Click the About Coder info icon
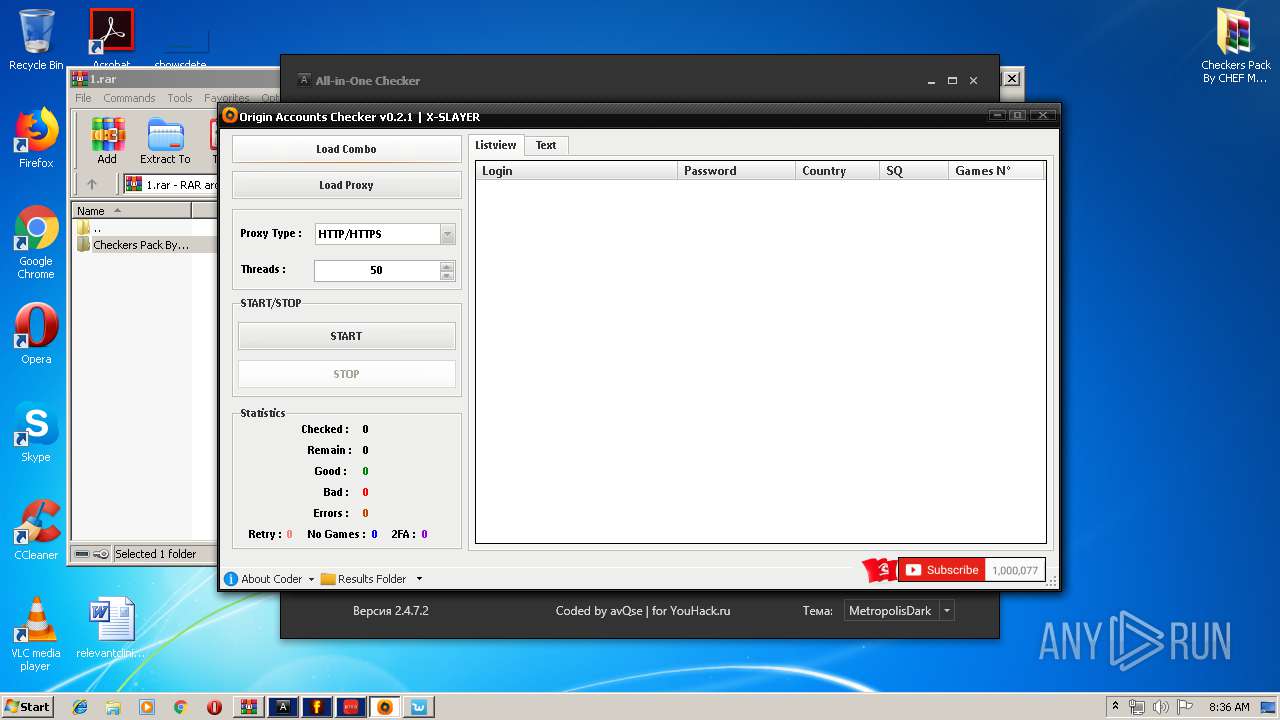 [x=231, y=579]
